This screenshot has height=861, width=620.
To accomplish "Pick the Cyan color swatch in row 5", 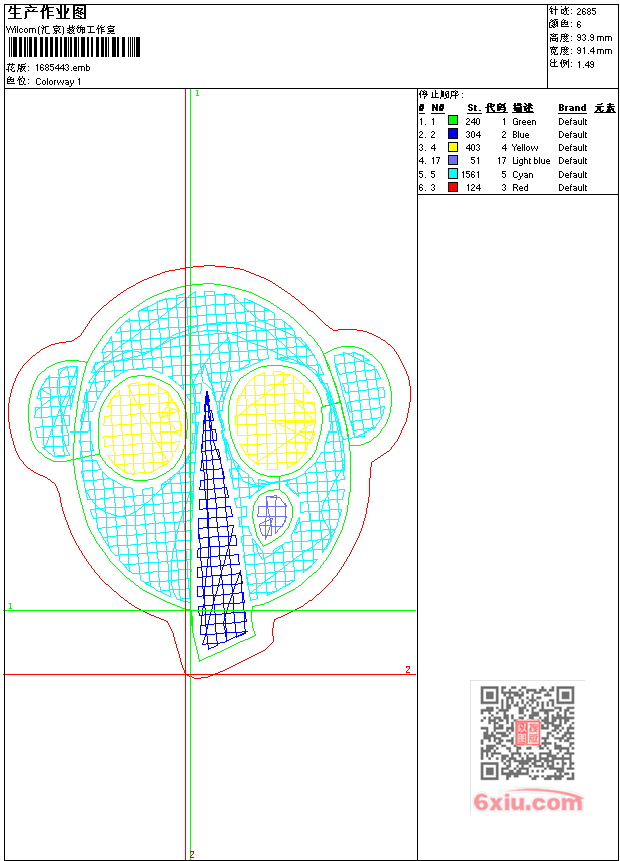I will [453, 174].
